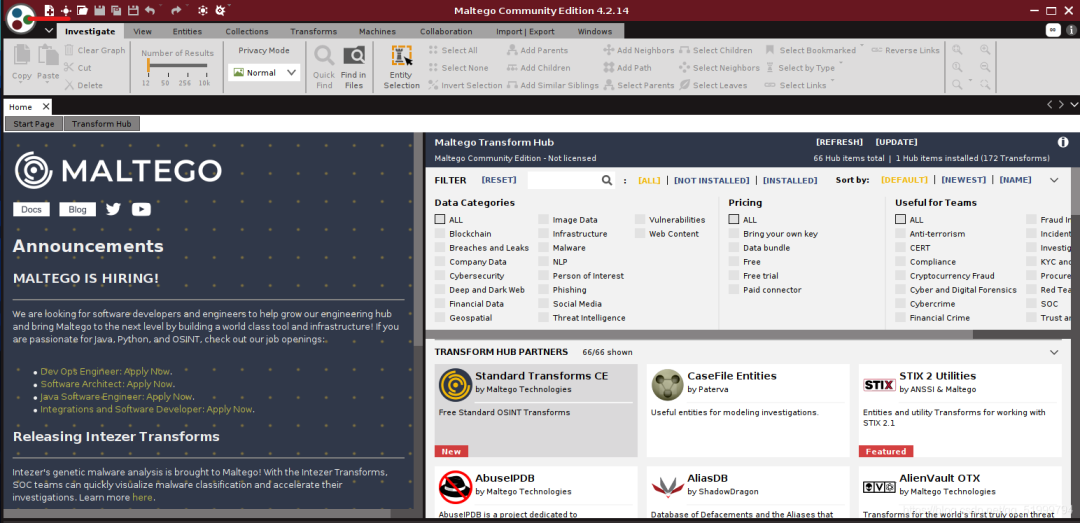
Task: Click the undo arrow icon
Action: click(x=150, y=10)
